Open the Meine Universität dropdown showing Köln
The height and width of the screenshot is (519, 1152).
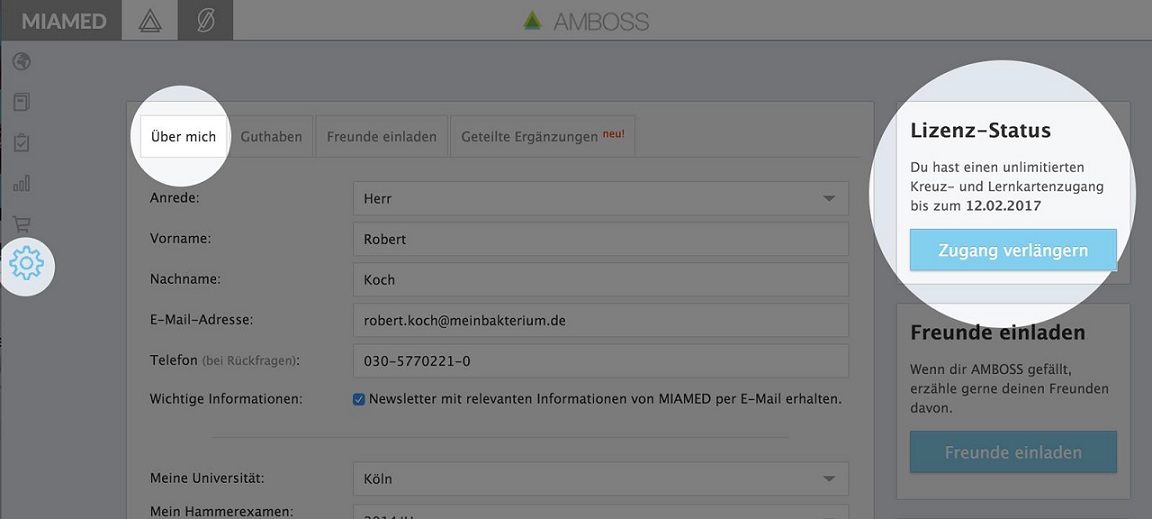pyautogui.click(x=601, y=479)
